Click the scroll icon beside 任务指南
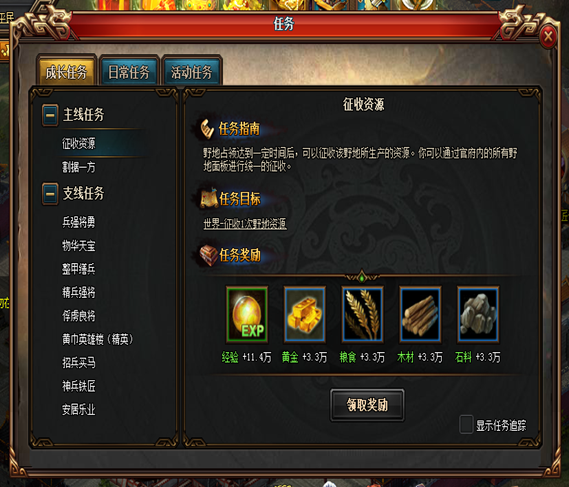This screenshot has height=487, width=569. [x=207, y=129]
